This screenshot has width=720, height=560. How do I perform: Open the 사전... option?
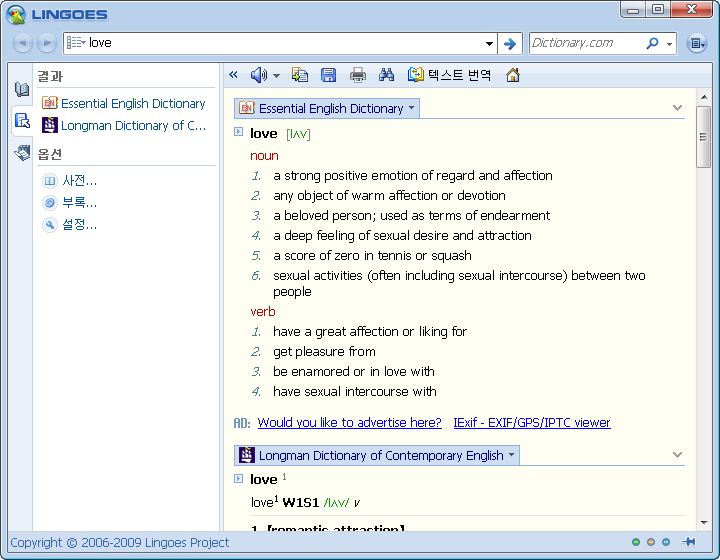click(69, 180)
